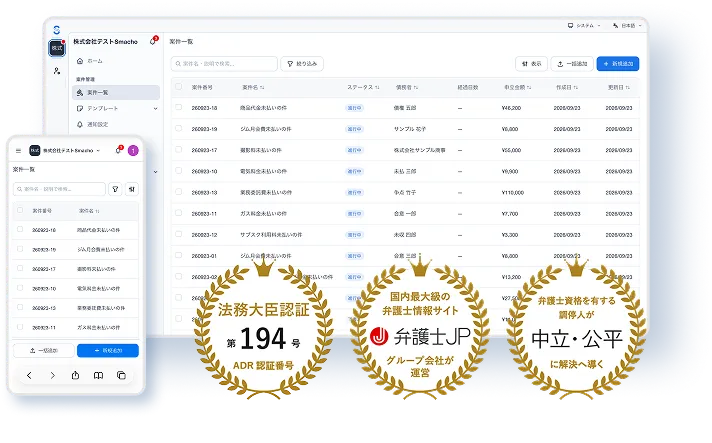Sort by 作成日 column in desktop table
This screenshot has width=712, height=443.
click(x=567, y=87)
